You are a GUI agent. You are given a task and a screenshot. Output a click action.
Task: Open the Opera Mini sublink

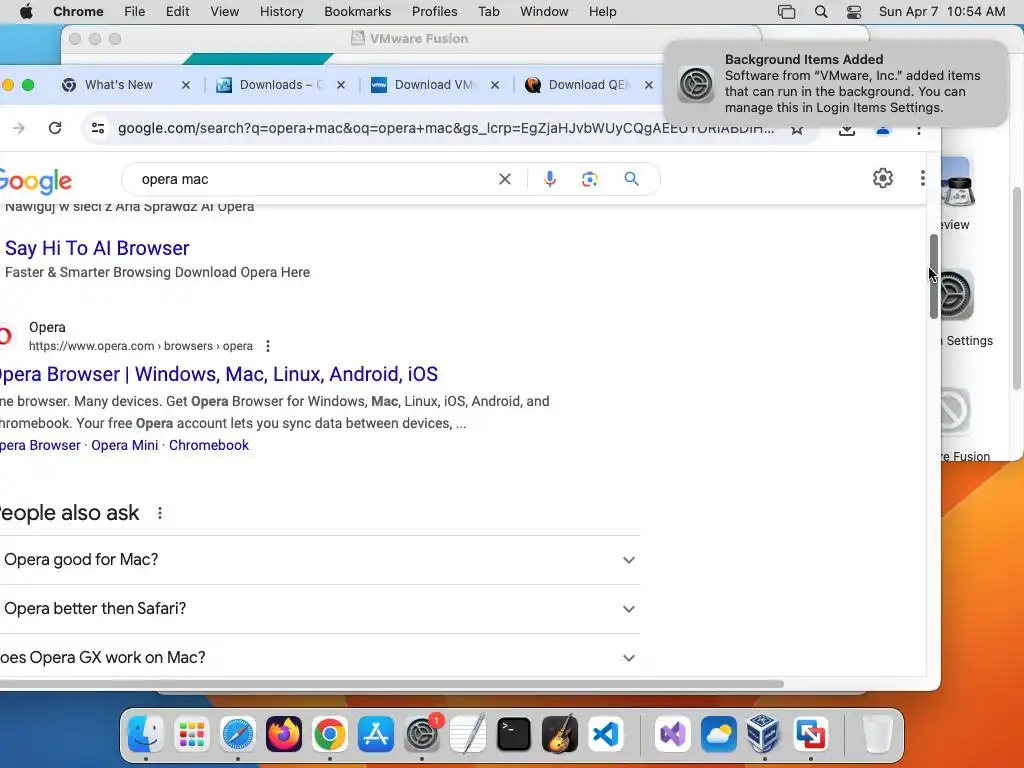125,445
